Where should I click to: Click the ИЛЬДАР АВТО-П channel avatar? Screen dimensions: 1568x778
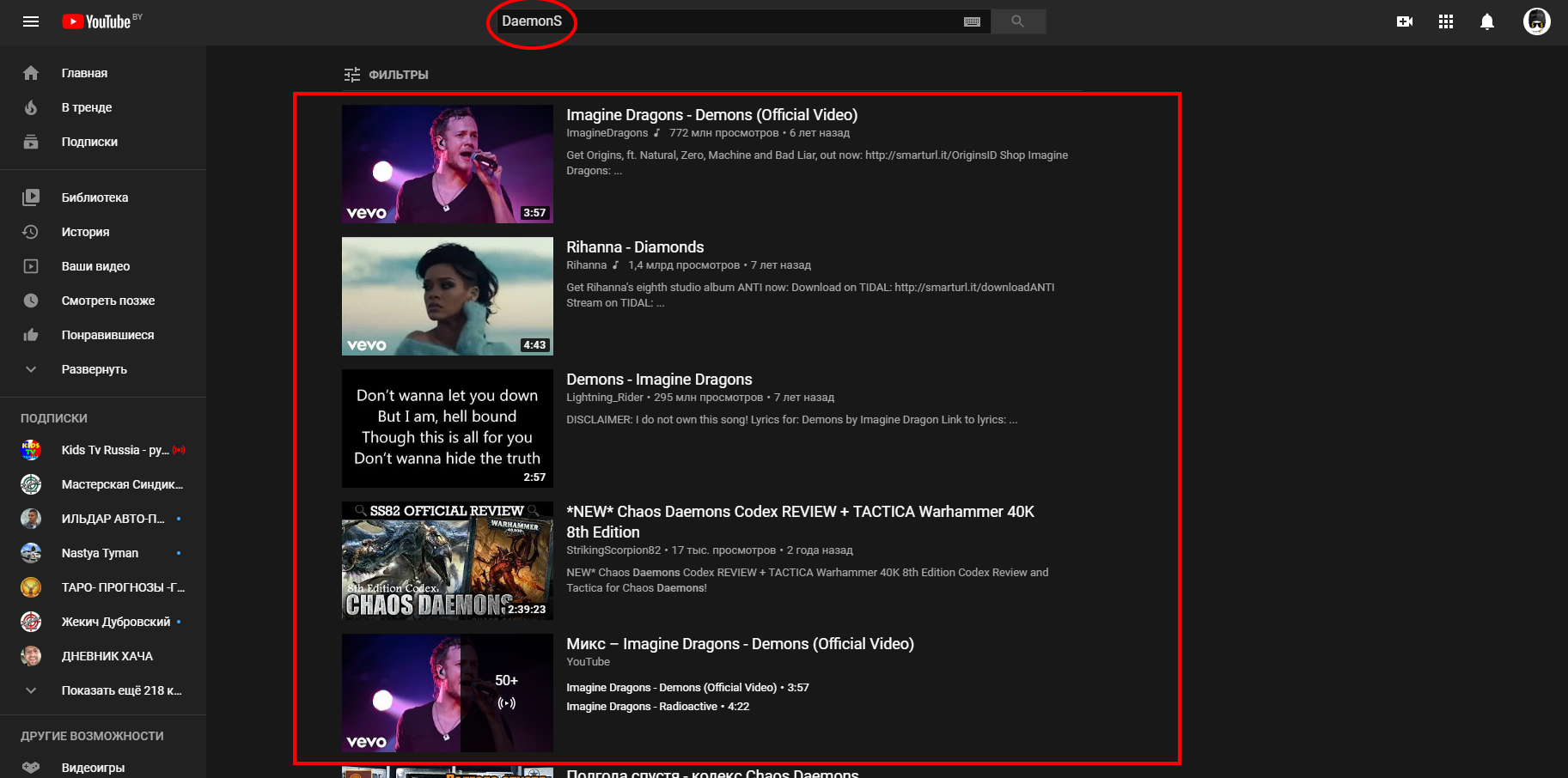click(31, 519)
